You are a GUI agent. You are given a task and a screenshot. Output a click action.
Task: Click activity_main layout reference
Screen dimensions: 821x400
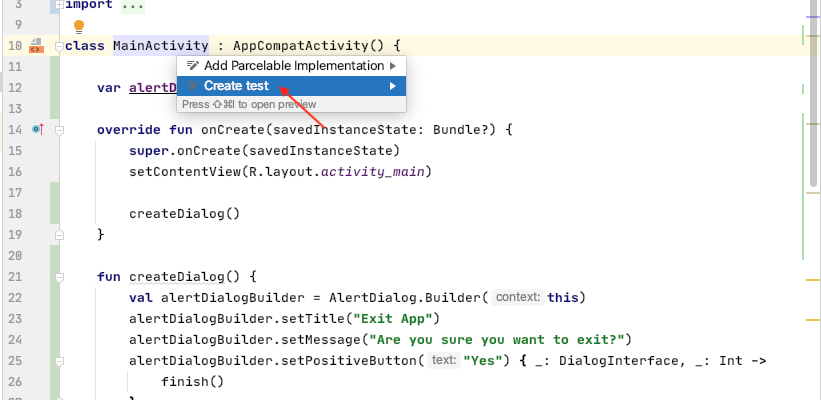tap(373, 172)
